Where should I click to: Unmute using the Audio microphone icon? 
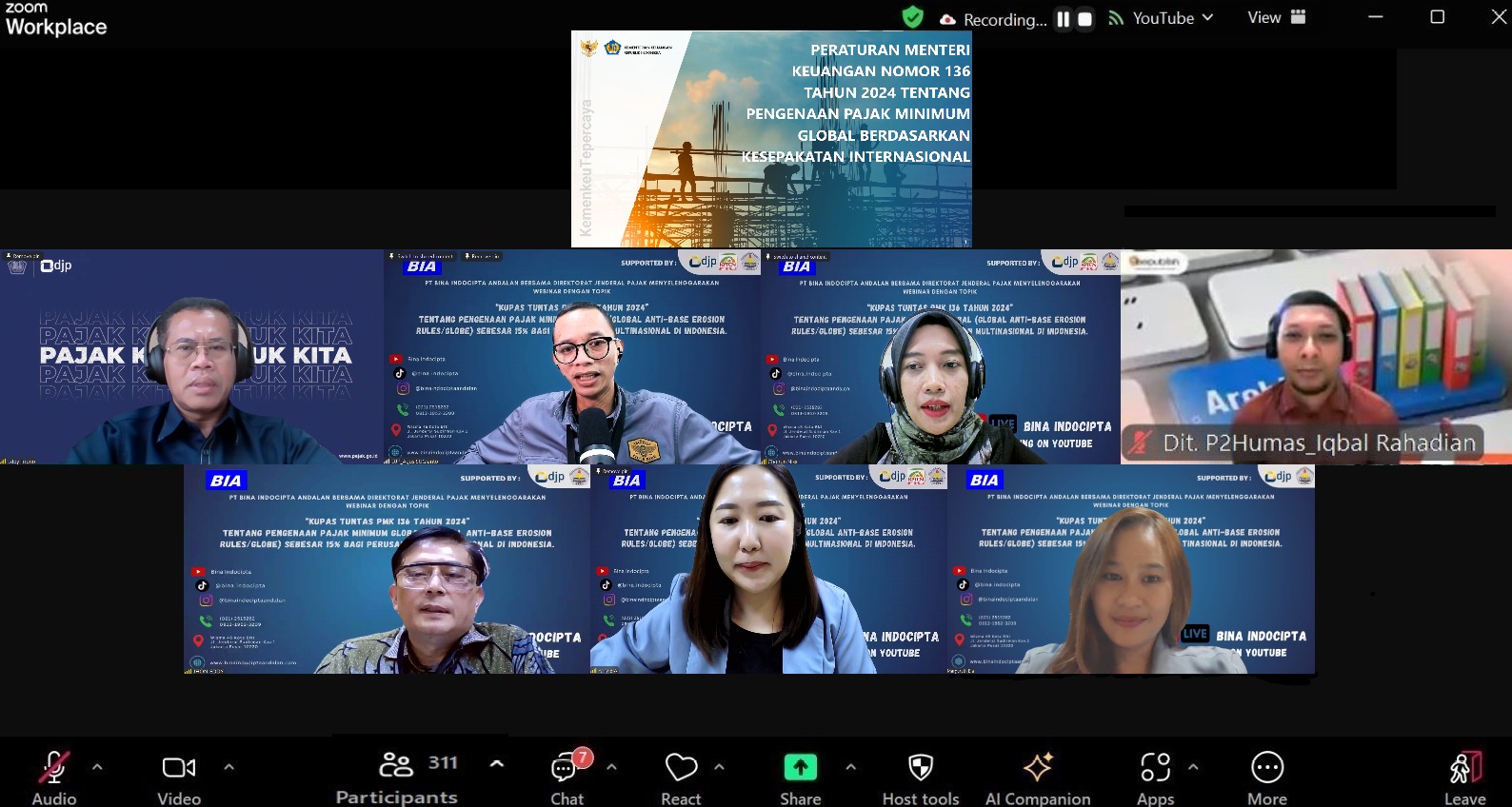[53, 768]
